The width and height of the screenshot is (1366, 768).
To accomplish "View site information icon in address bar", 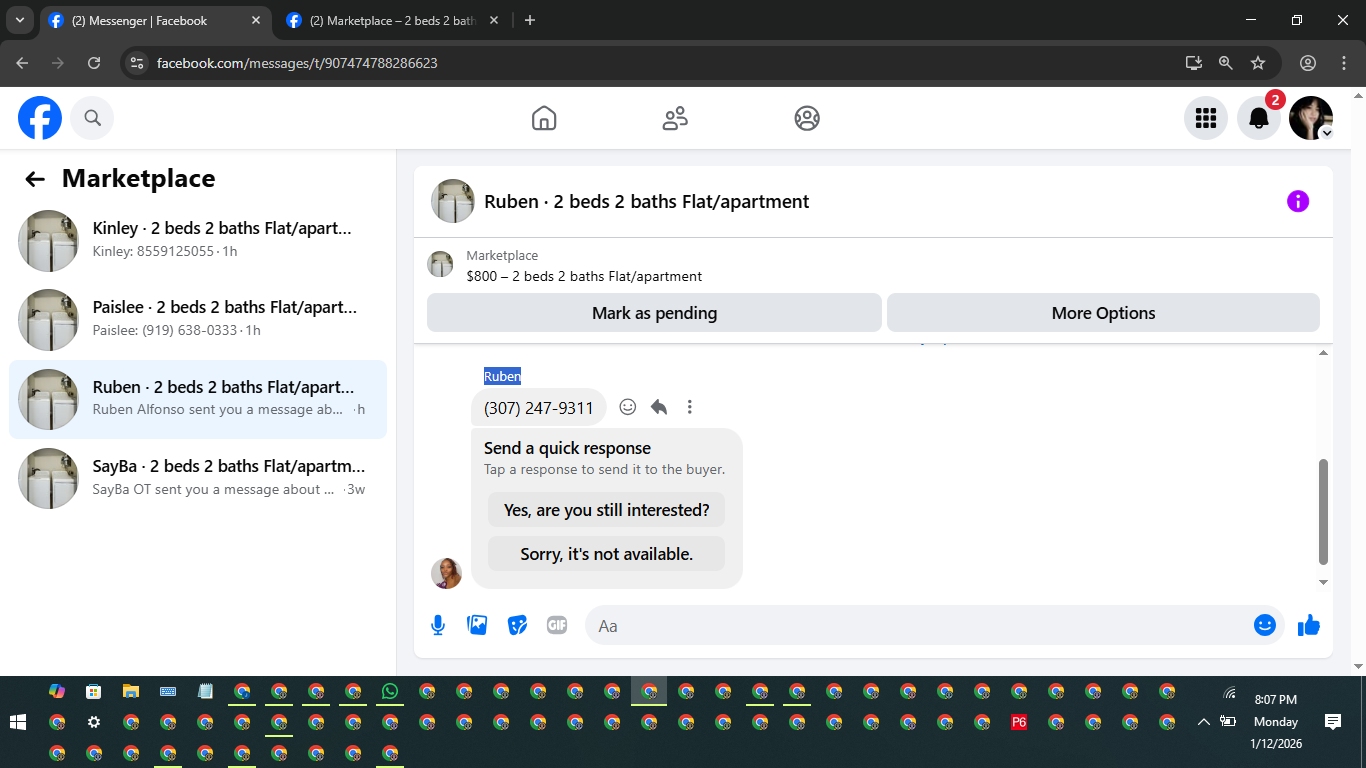I will (138, 63).
